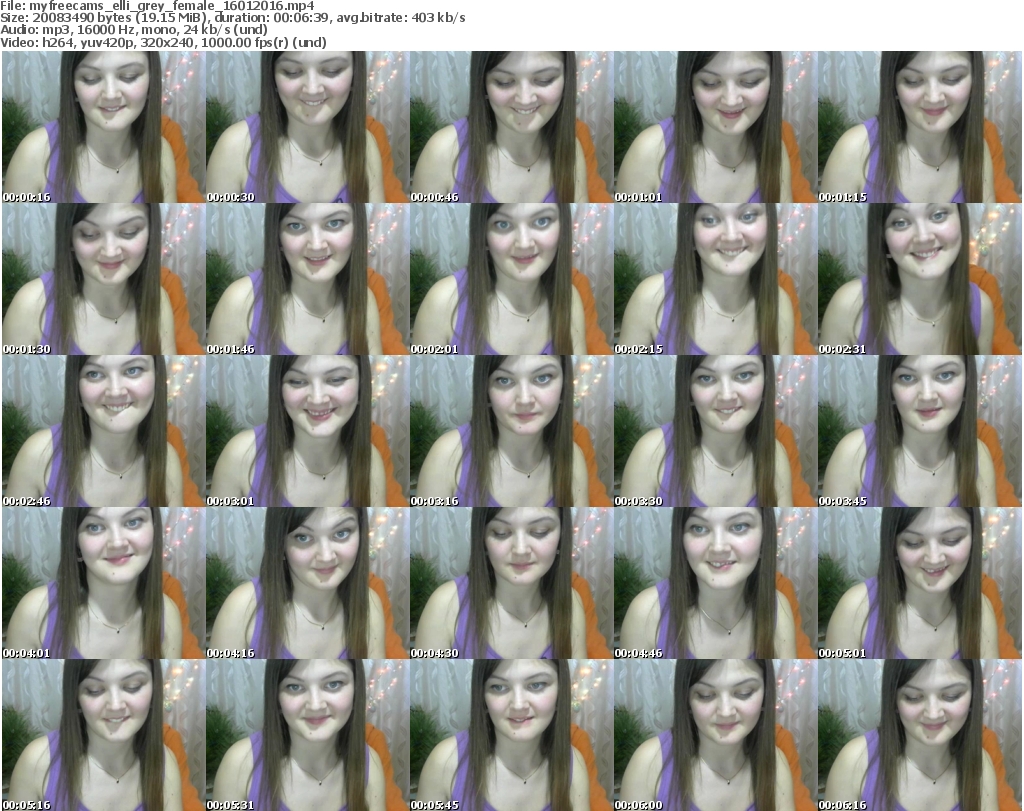
Task: Choose the frame timestamped 00:04:01
Action: click(x=104, y=584)
